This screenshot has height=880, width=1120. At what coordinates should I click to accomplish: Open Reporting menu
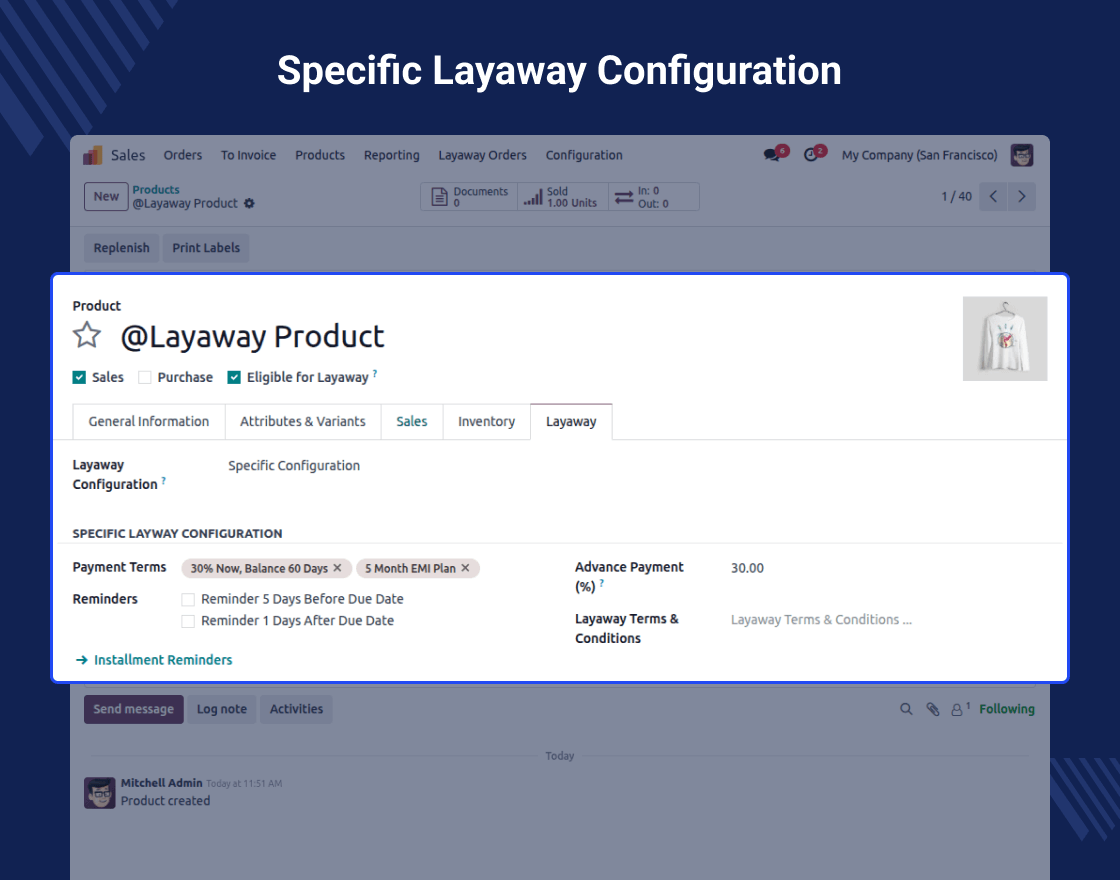tap(391, 155)
